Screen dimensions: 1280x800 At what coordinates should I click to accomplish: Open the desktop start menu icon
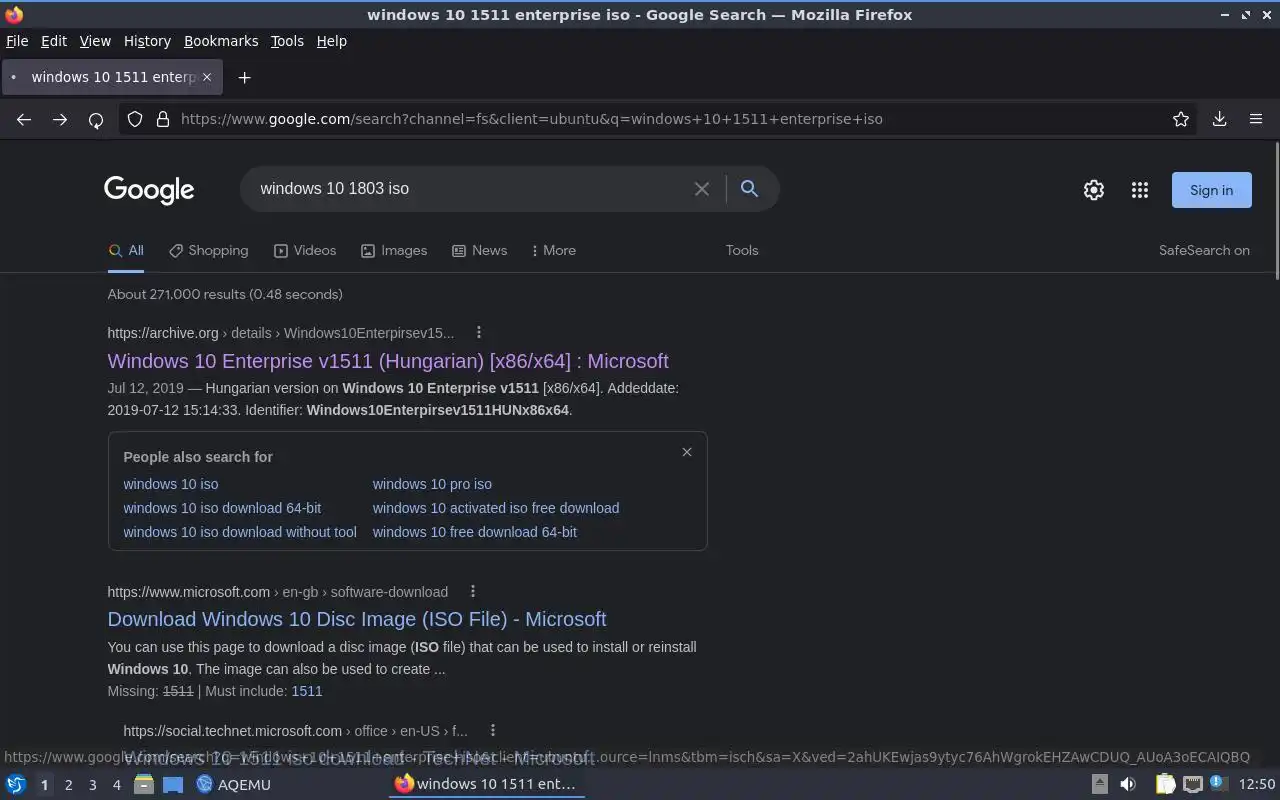pyautogui.click(x=16, y=785)
